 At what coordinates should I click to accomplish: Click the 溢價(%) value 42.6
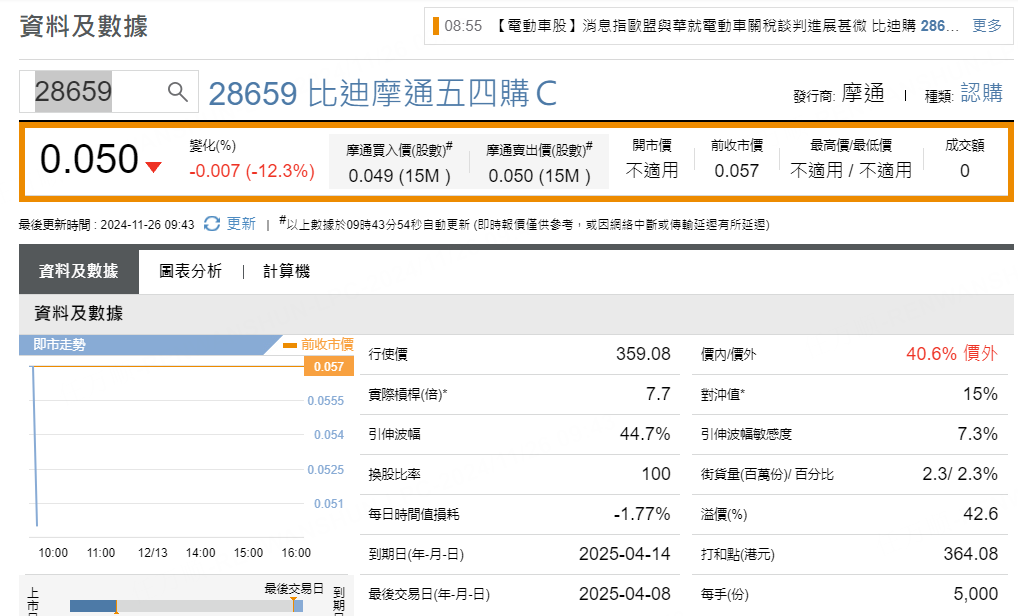coord(980,514)
